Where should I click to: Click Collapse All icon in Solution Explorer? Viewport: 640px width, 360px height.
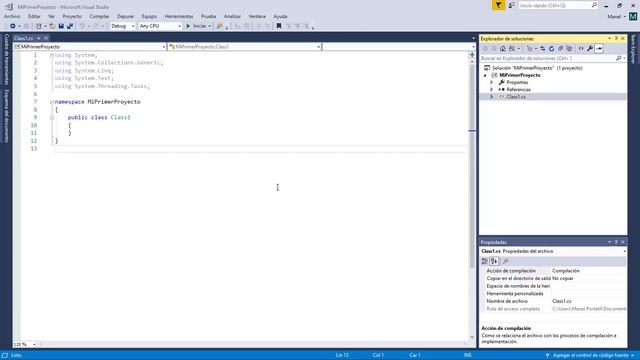point(560,49)
